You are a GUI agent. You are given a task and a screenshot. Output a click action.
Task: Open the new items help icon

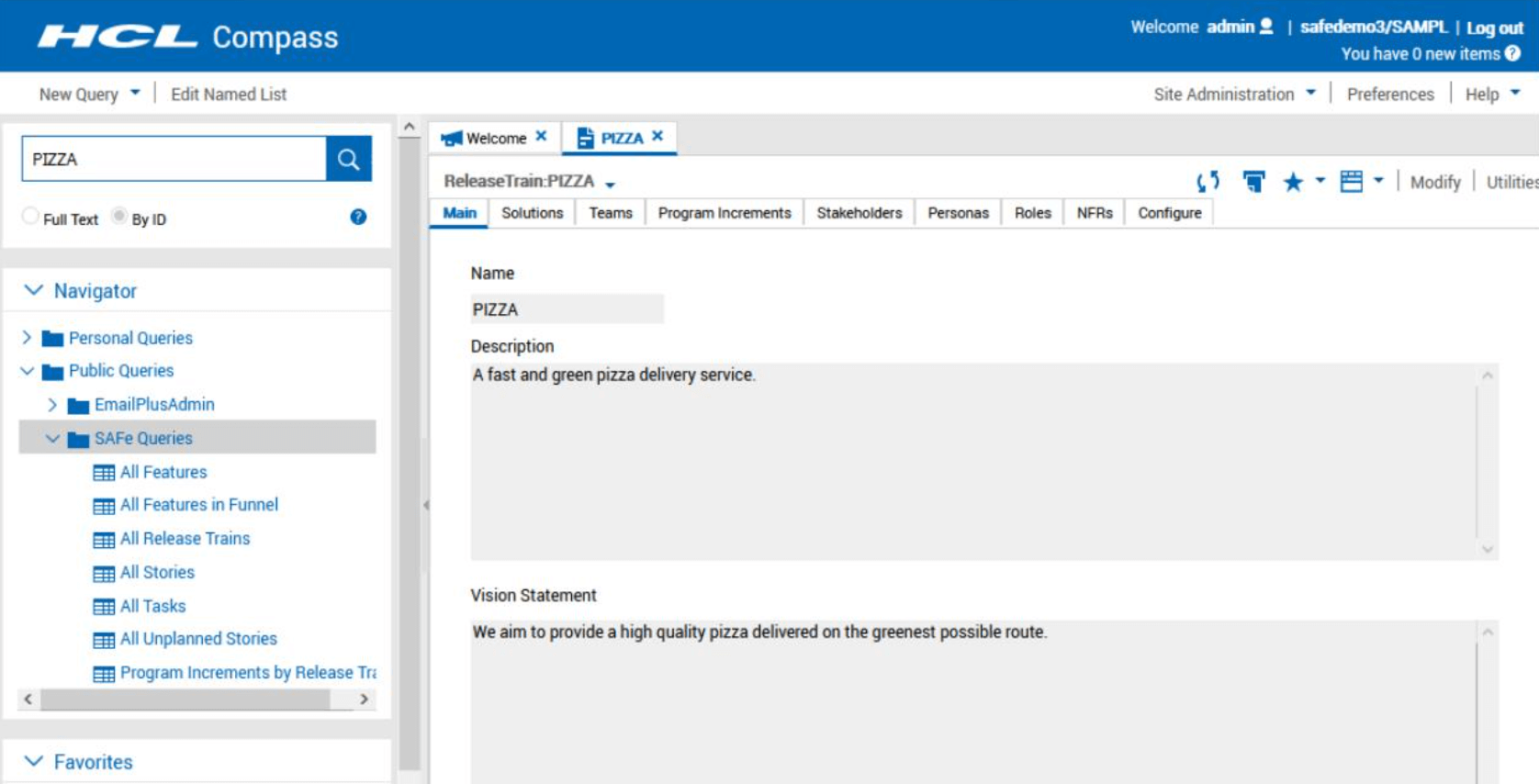point(1512,53)
